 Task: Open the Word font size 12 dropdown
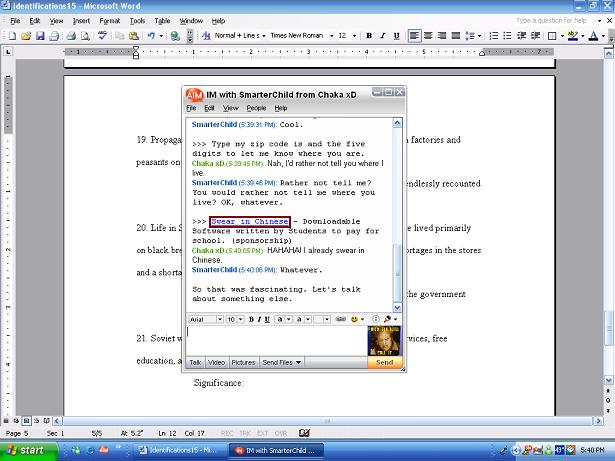point(354,36)
